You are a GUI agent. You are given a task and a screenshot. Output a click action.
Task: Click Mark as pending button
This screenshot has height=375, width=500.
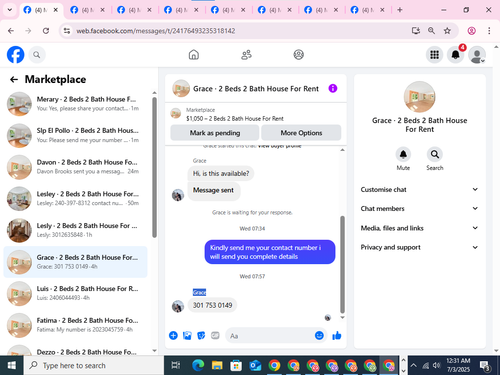point(215,133)
